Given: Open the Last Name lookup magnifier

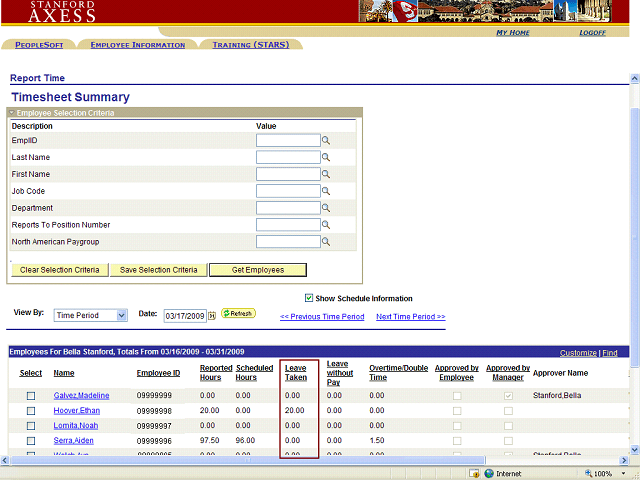Looking at the screenshot, I should click(325, 158).
